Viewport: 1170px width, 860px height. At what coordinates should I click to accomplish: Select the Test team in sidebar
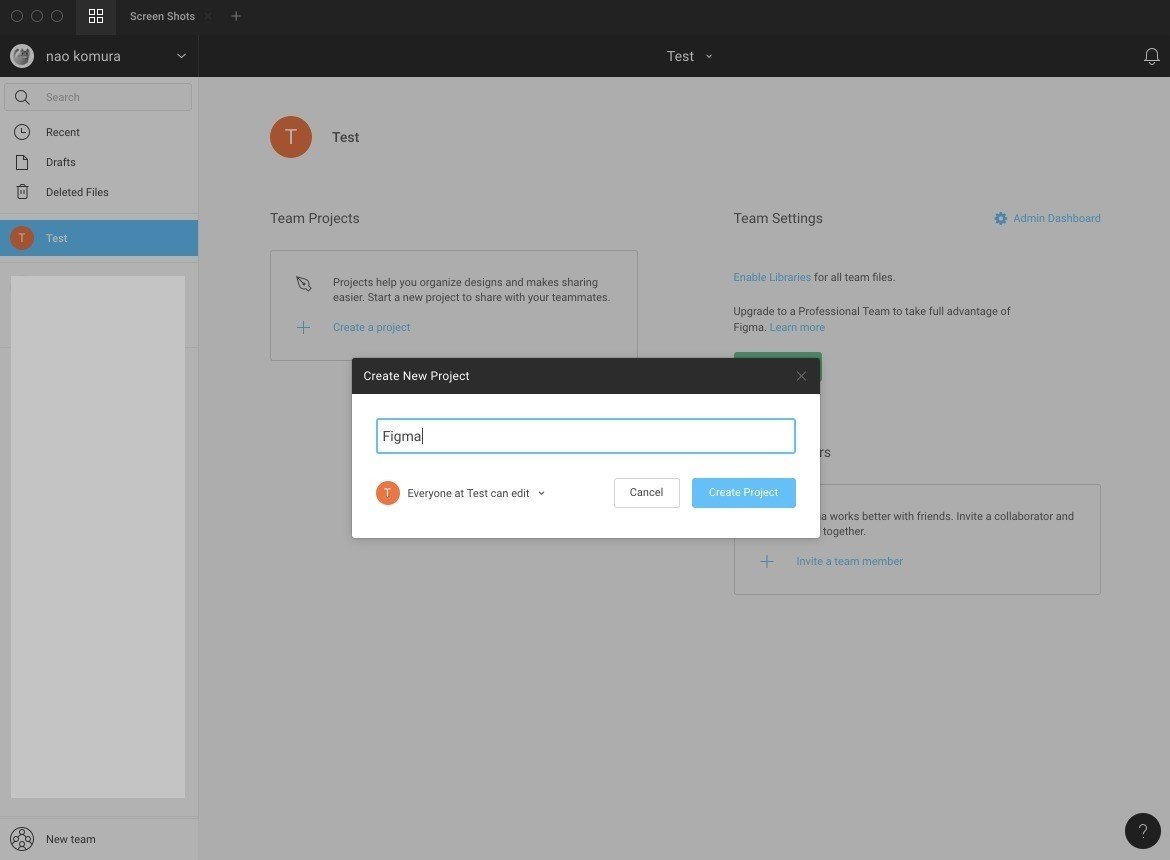(x=98, y=238)
